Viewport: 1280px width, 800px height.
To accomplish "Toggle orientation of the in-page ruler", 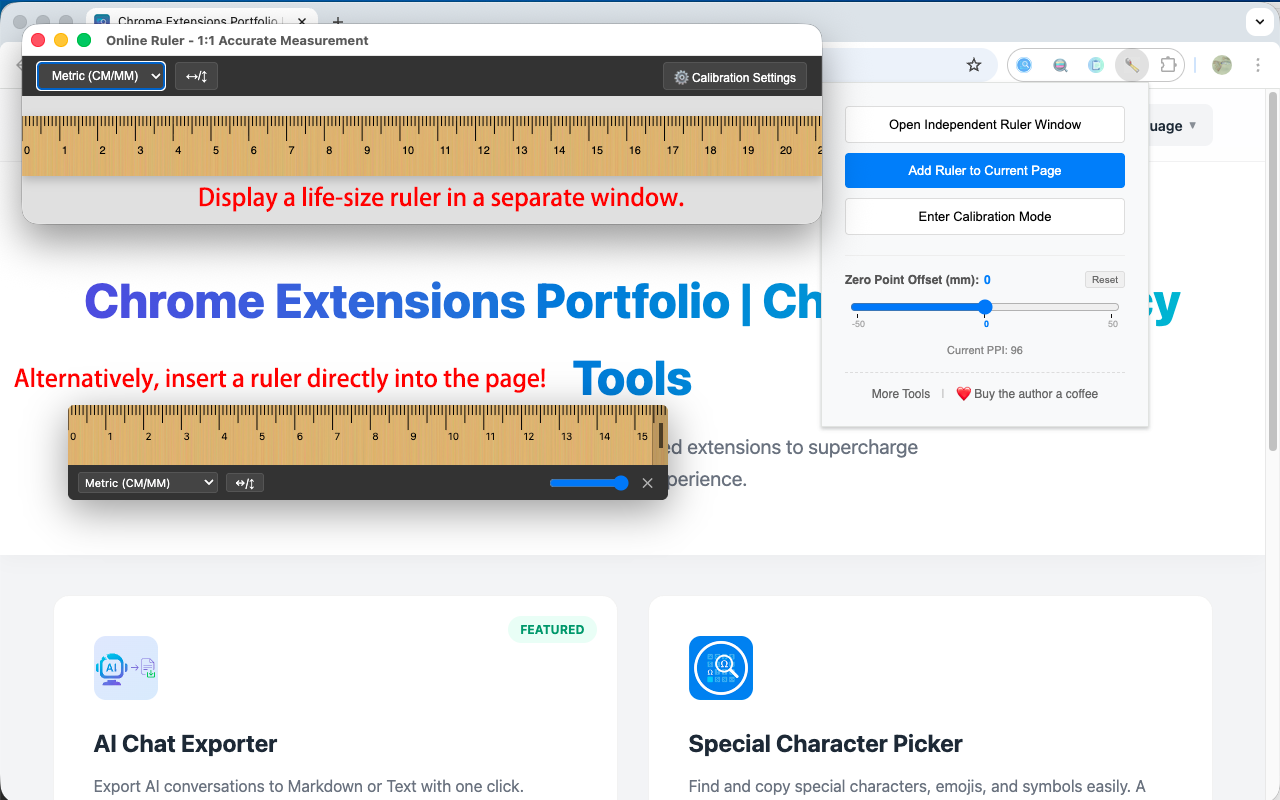I will [x=245, y=483].
